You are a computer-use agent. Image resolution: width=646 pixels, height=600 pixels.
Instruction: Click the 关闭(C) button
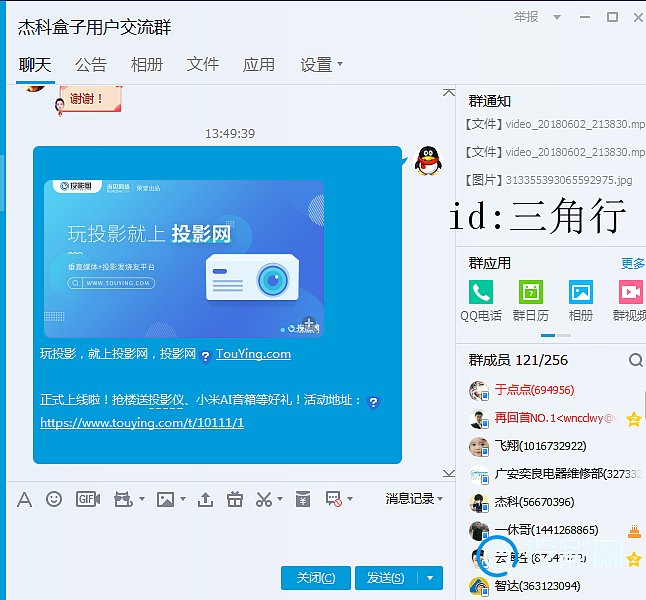coord(316,578)
